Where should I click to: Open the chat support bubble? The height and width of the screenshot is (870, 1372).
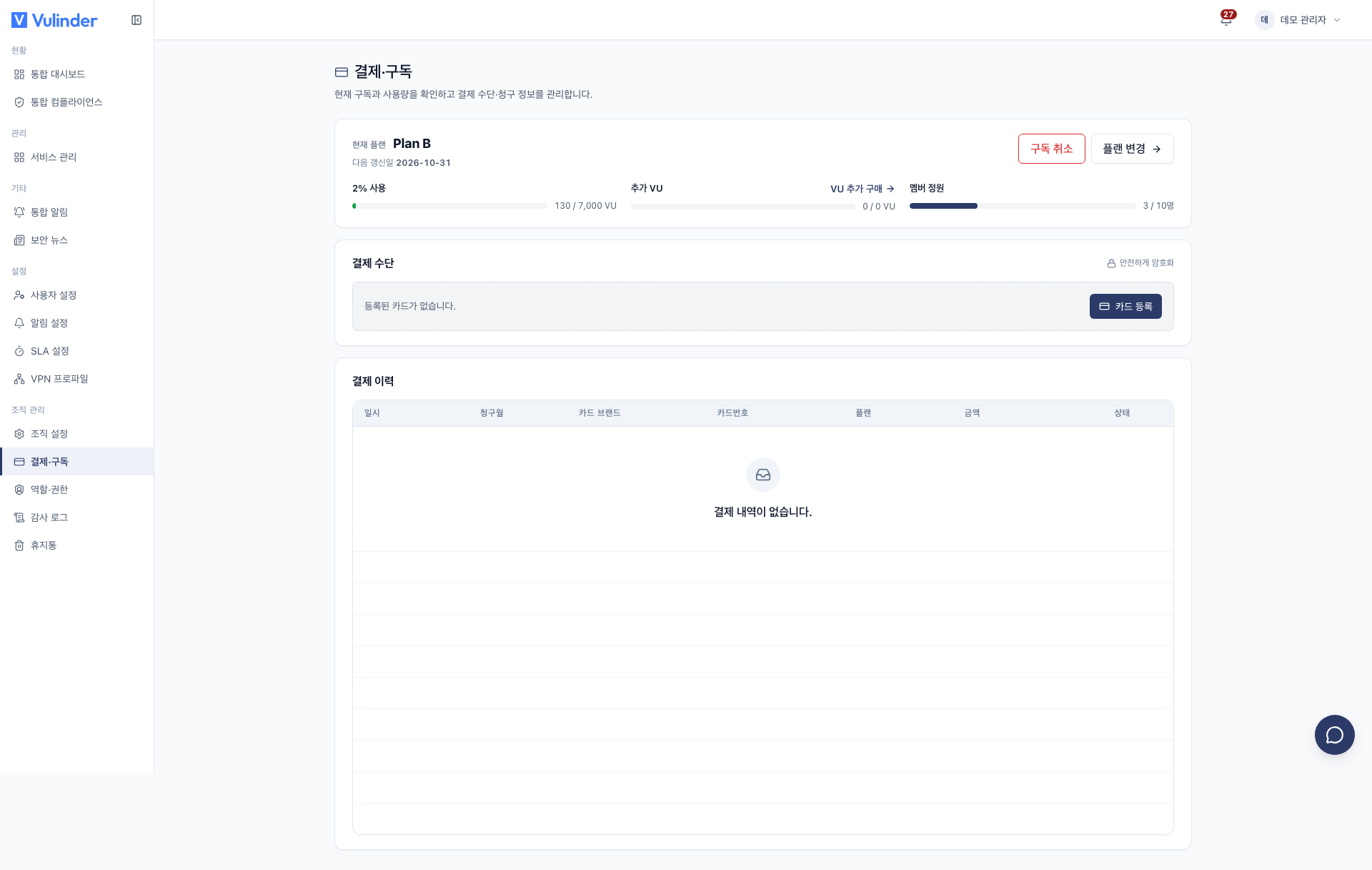pos(1334,734)
